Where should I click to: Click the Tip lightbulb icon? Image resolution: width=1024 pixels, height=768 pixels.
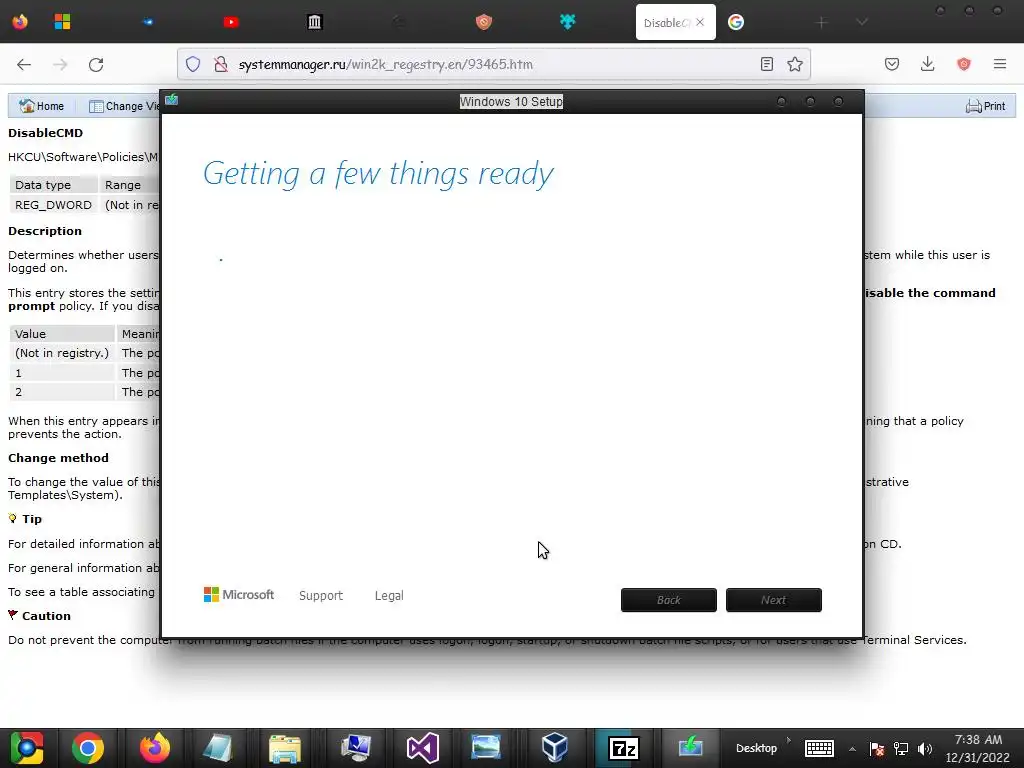[12, 518]
